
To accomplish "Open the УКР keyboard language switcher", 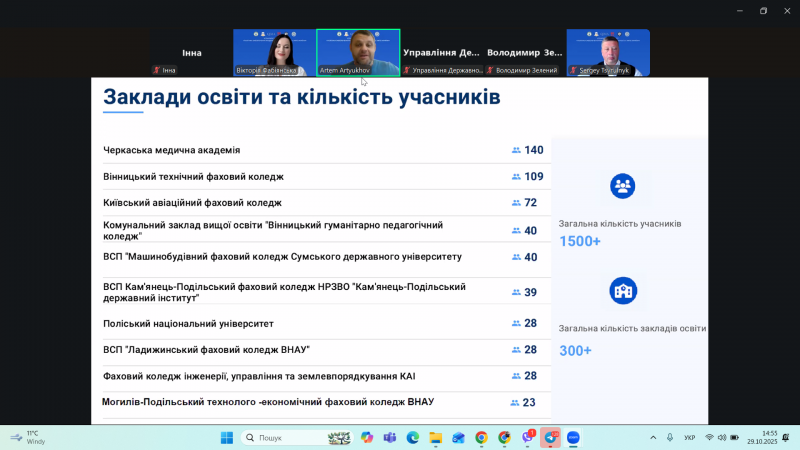I will click(690, 438).
